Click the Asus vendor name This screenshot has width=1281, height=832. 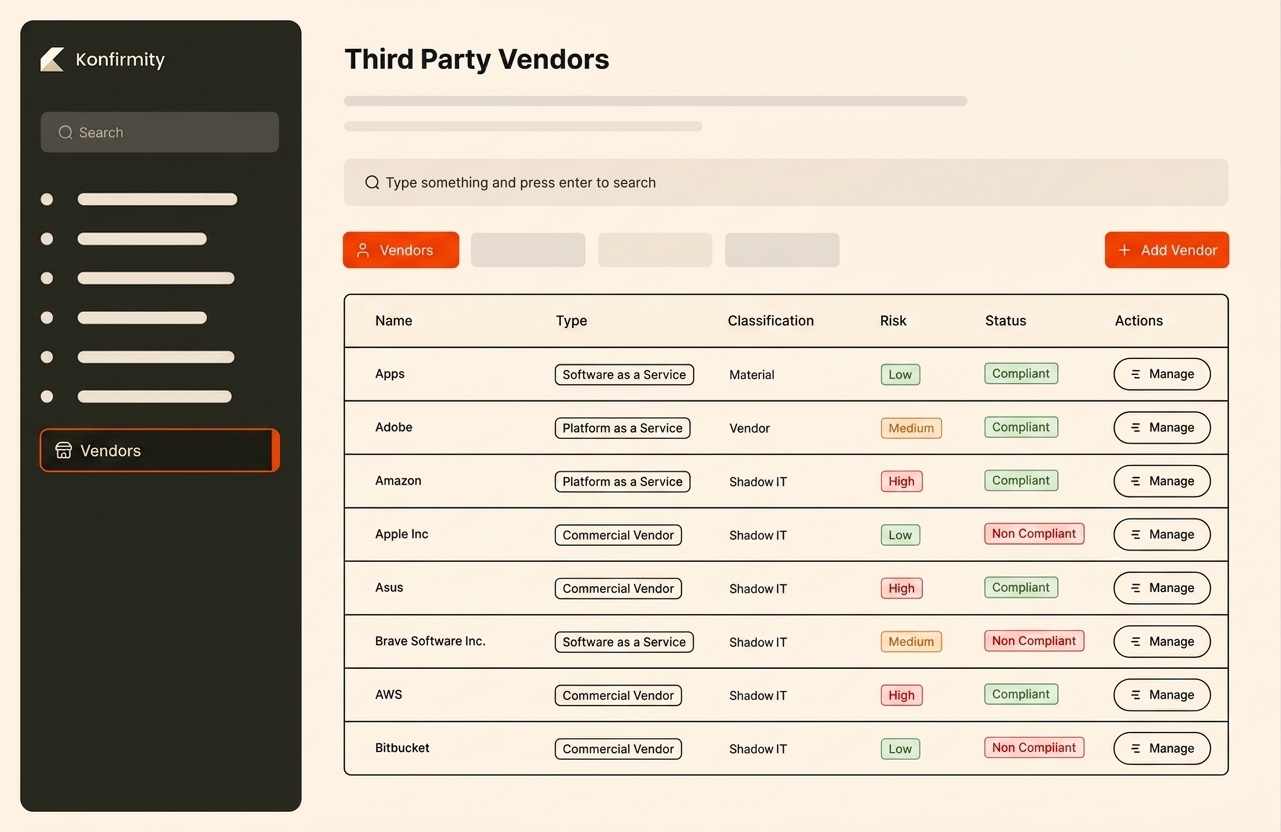[389, 588]
